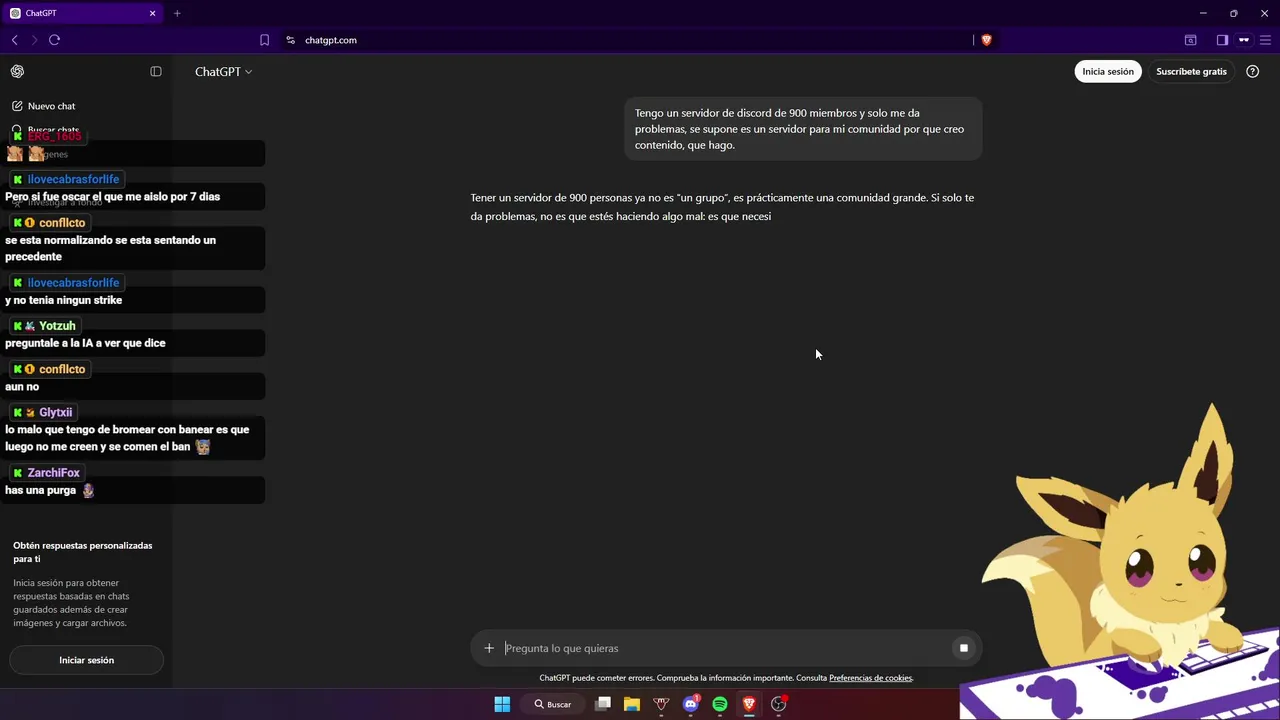
Task: Stop the response with the stop button
Action: click(x=964, y=648)
